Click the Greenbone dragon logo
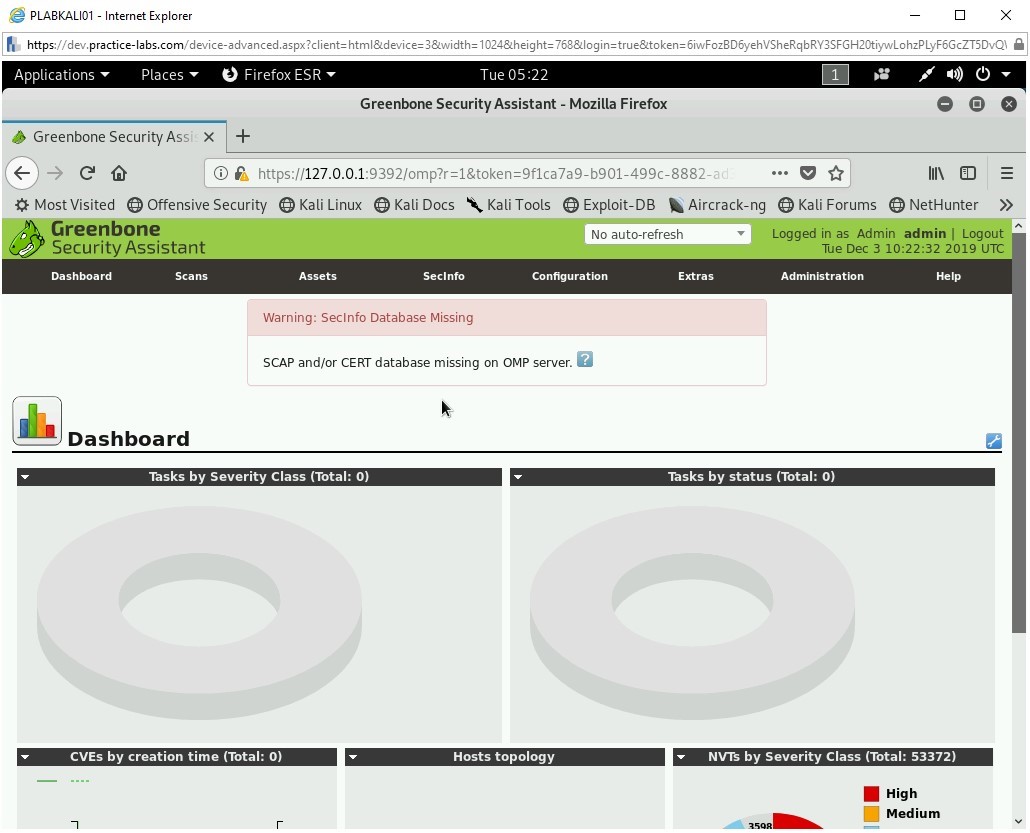Image resolution: width=1030 pixels, height=833 pixels. coord(26,238)
